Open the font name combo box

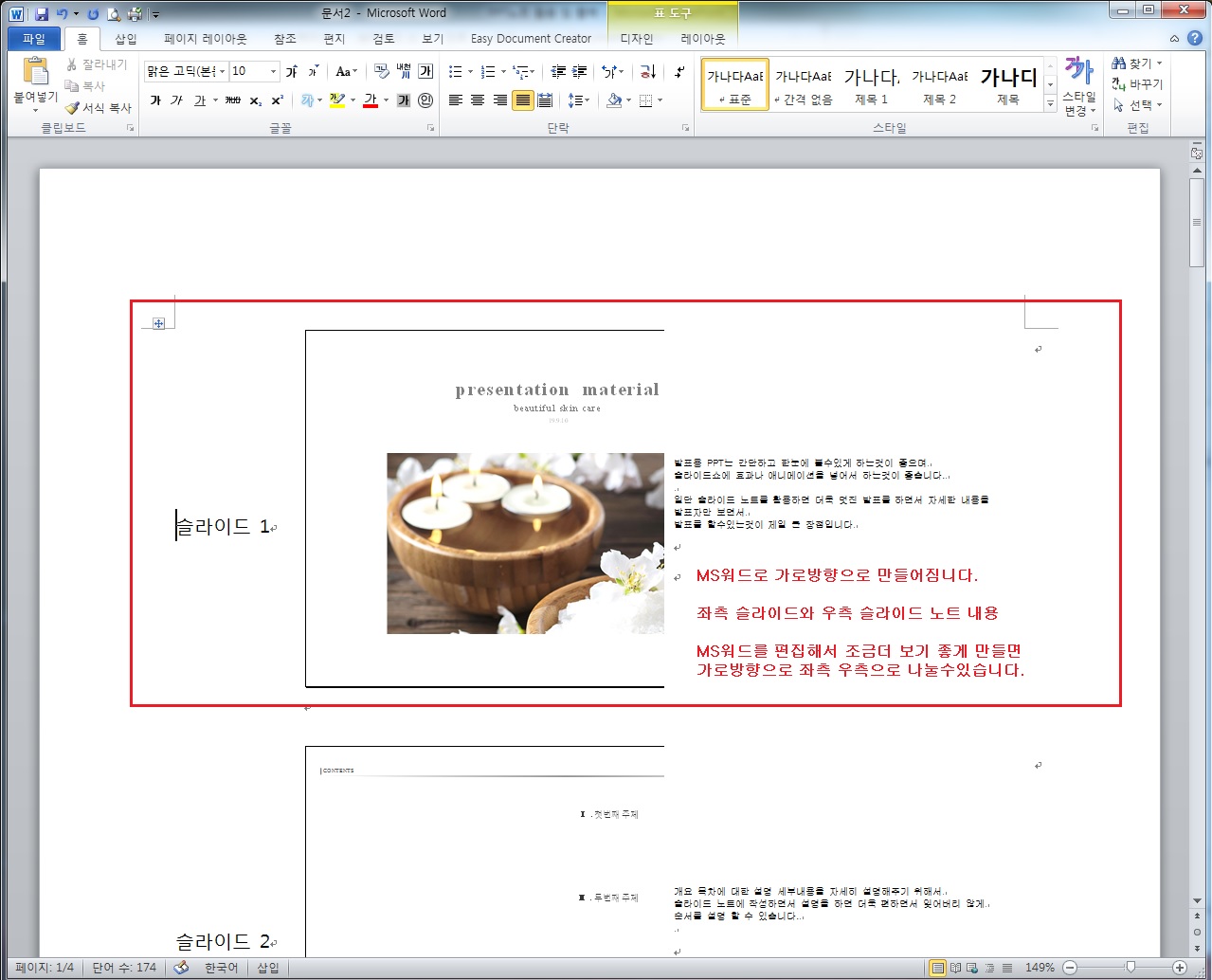coord(186,72)
